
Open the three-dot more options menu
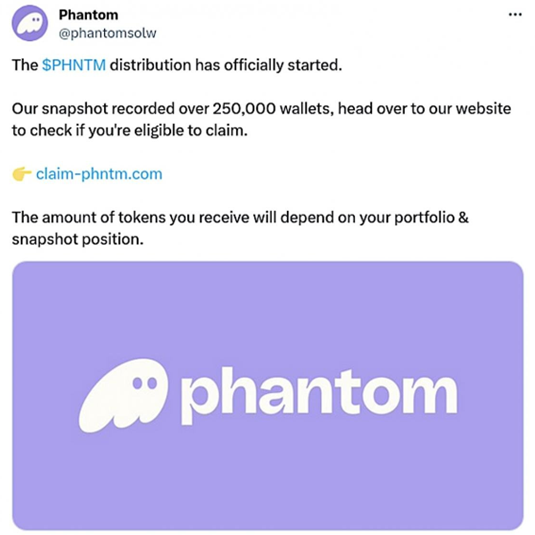pyautogui.click(x=515, y=15)
